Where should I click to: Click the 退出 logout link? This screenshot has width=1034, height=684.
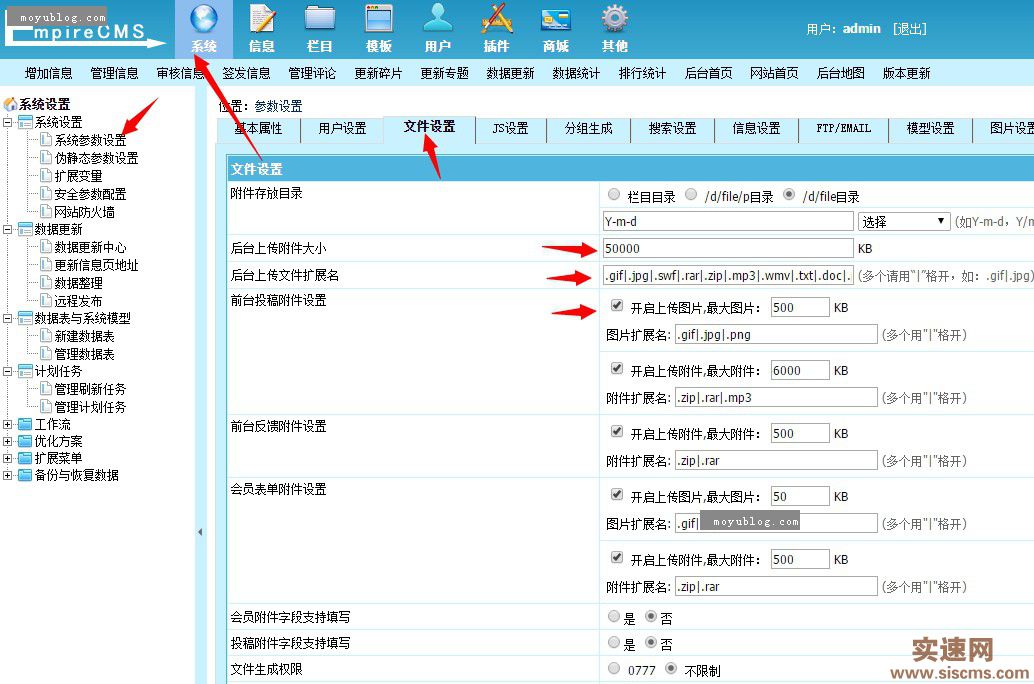(x=909, y=29)
